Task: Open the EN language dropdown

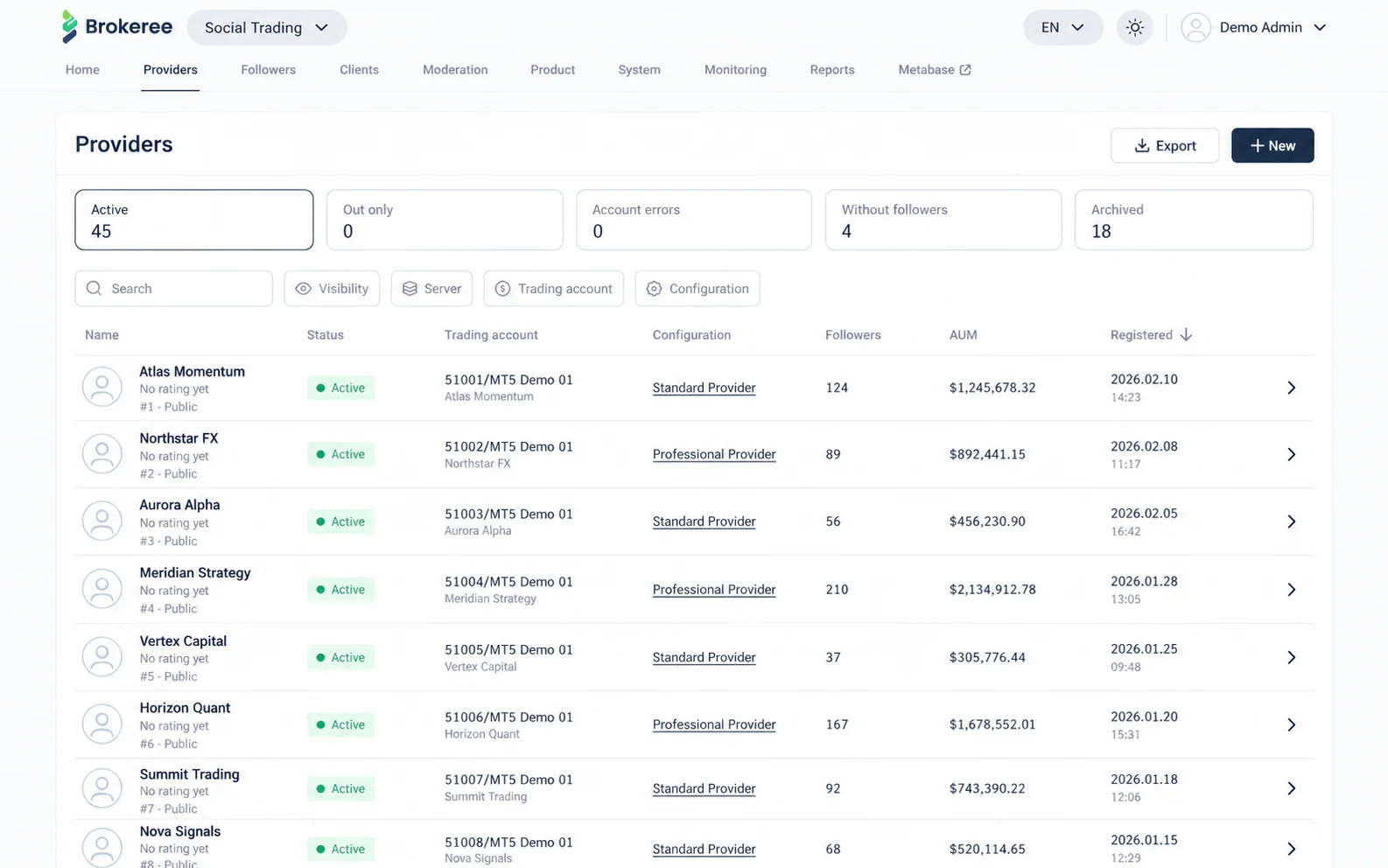Action: (1062, 27)
